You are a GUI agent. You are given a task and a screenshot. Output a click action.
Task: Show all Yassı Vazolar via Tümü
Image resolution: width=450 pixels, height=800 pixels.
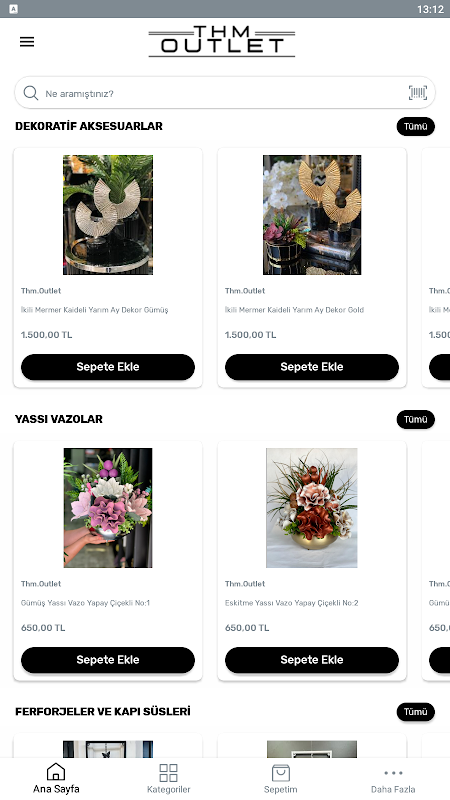point(416,419)
